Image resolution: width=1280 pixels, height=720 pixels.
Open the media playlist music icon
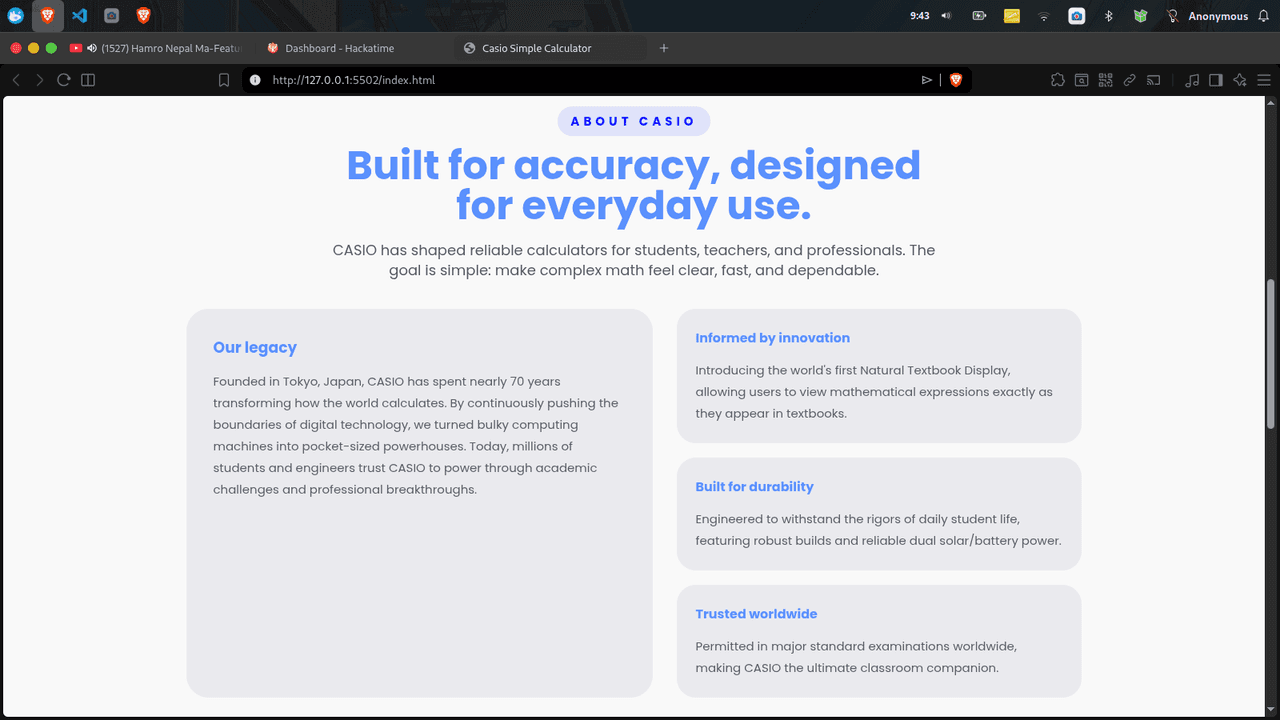[1192, 80]
